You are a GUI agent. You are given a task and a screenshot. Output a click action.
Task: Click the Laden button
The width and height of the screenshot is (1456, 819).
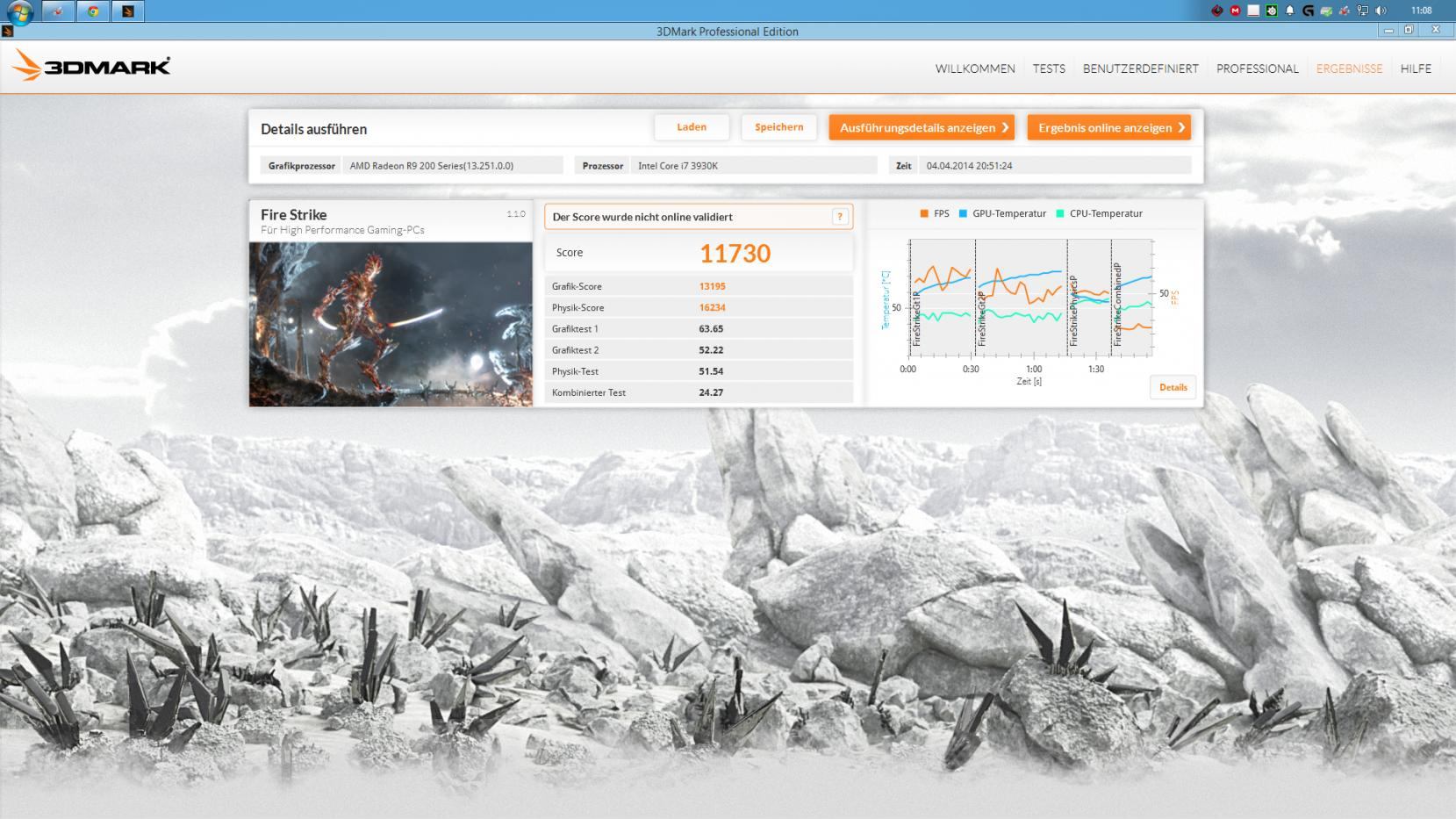692,127
